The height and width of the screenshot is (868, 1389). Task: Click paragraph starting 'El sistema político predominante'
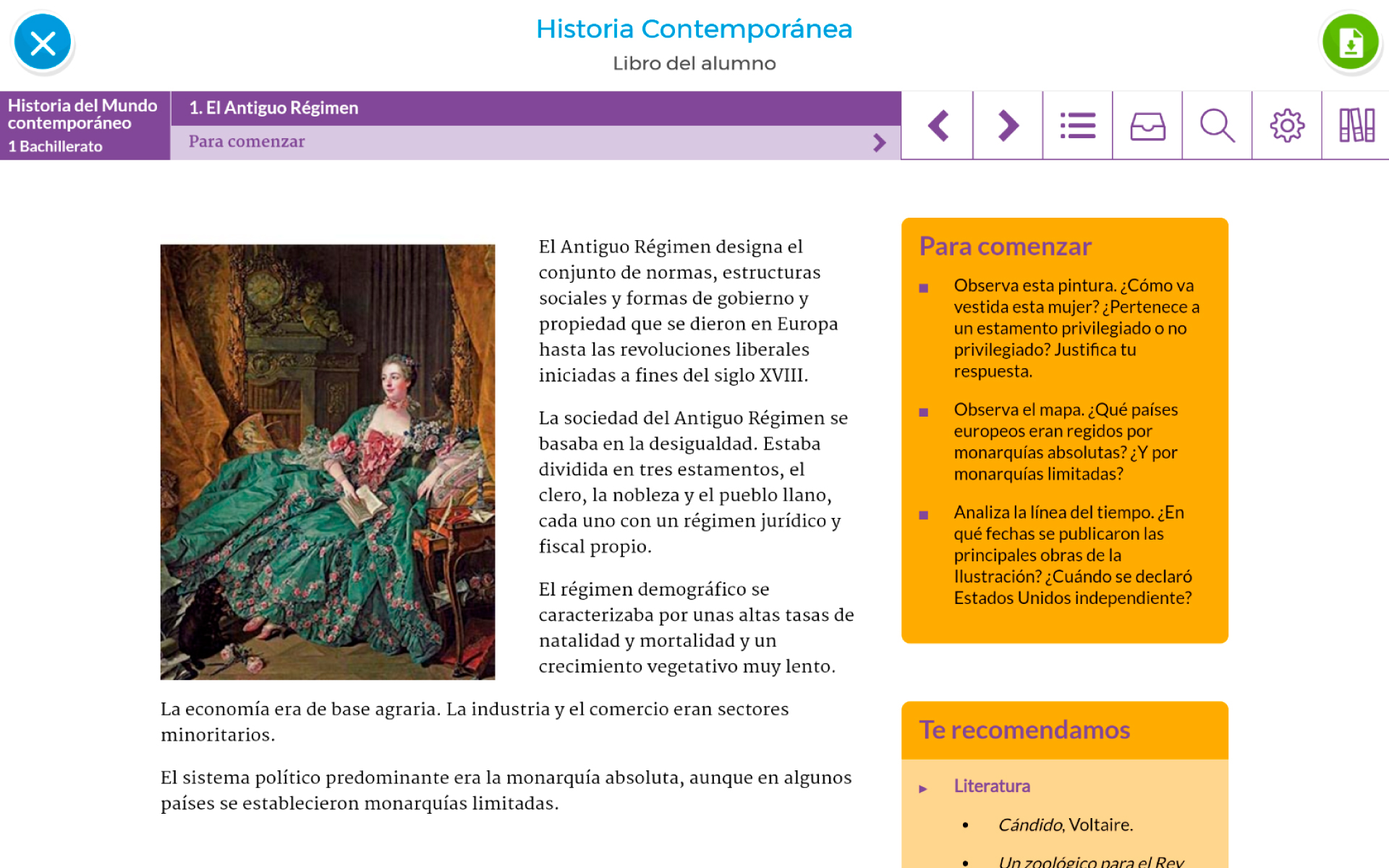pos(506,791)
